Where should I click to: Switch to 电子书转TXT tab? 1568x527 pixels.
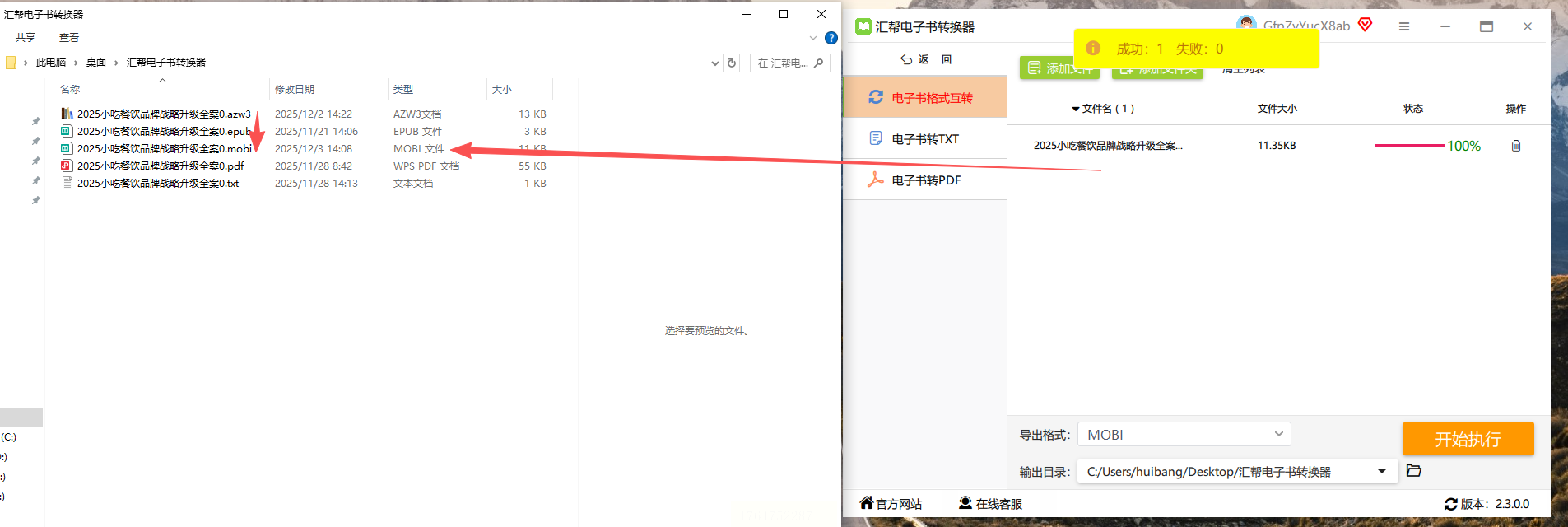[x=925, y=138]
